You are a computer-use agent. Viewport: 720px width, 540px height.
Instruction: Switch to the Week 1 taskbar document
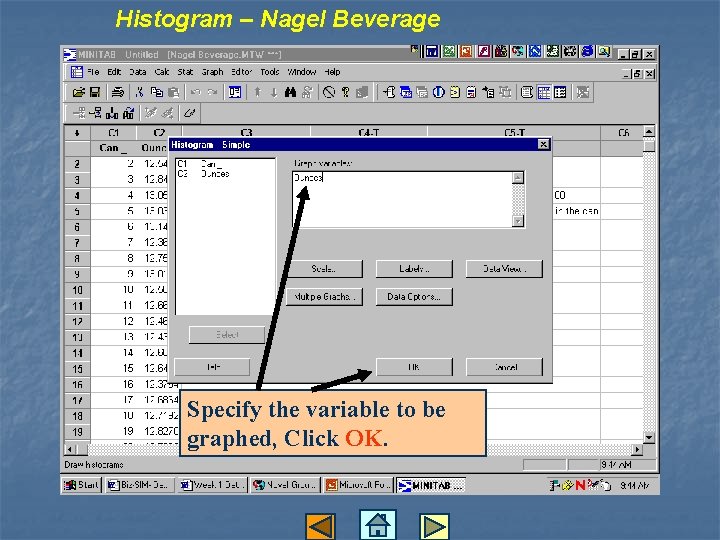point(213,485)
